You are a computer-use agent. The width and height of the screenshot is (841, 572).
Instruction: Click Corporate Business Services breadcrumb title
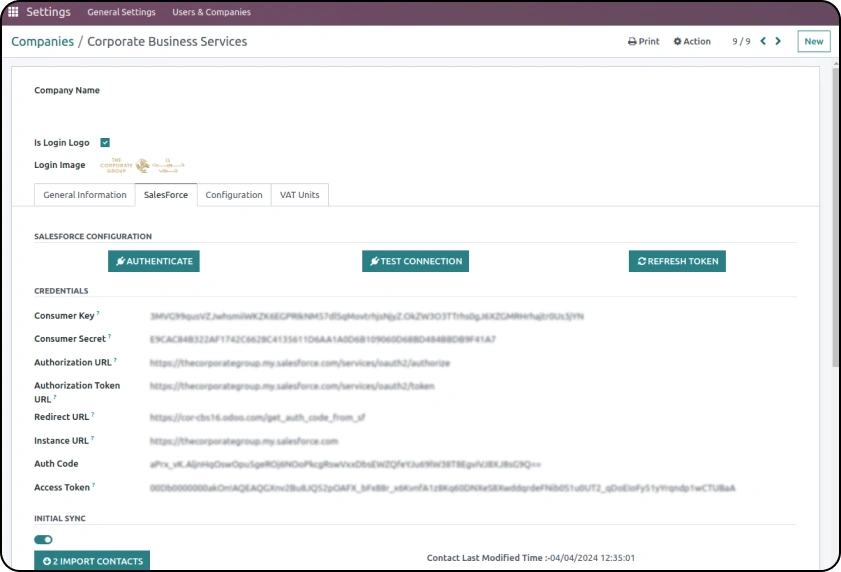coord(167,41)
